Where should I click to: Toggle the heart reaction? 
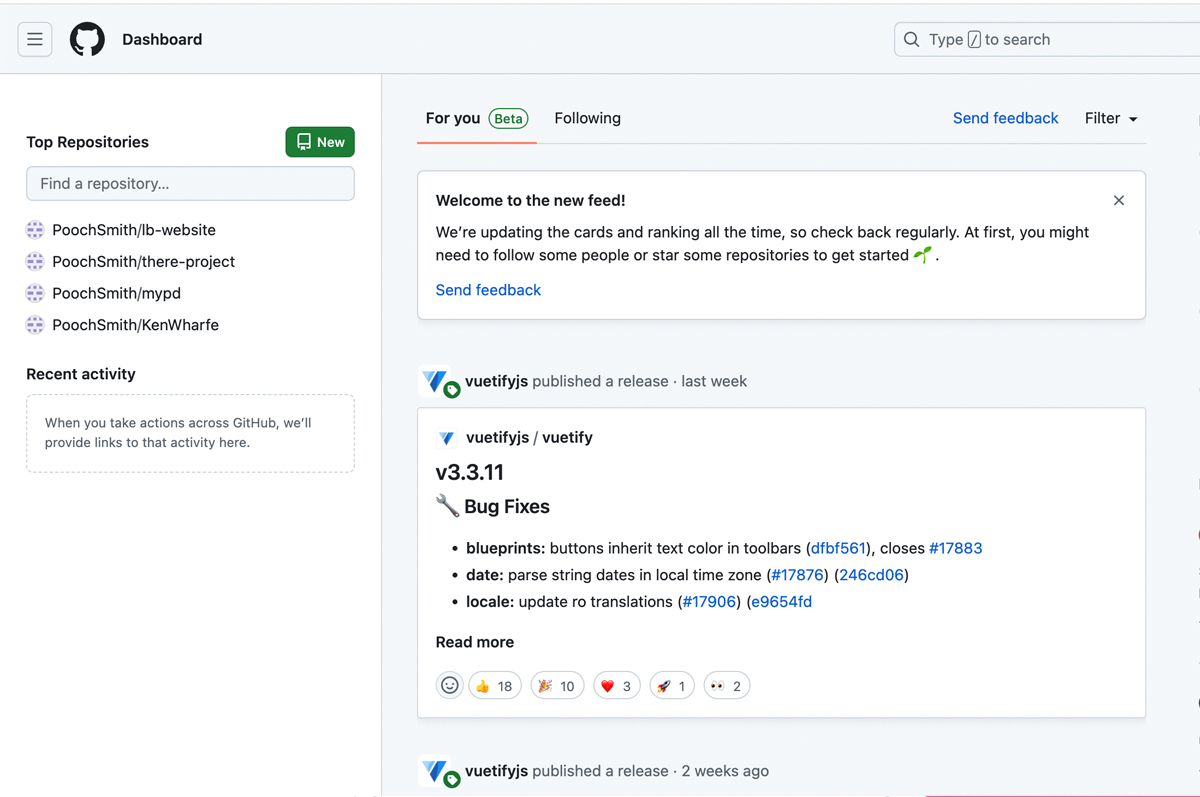617,685
